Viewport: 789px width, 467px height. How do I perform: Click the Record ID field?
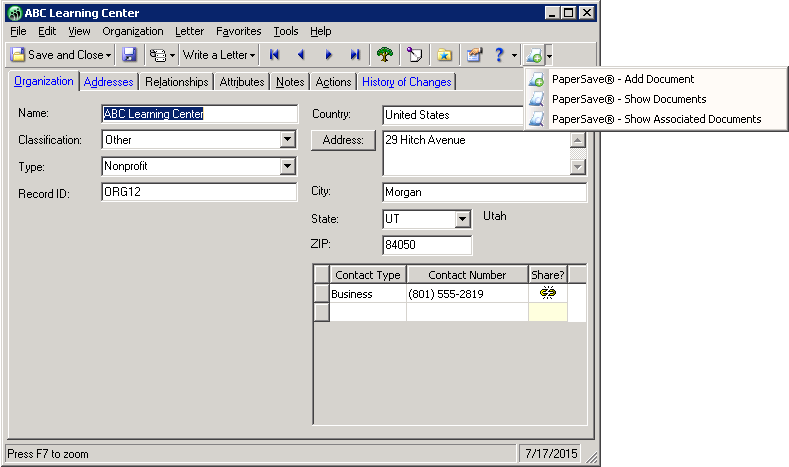click(199, 192)
